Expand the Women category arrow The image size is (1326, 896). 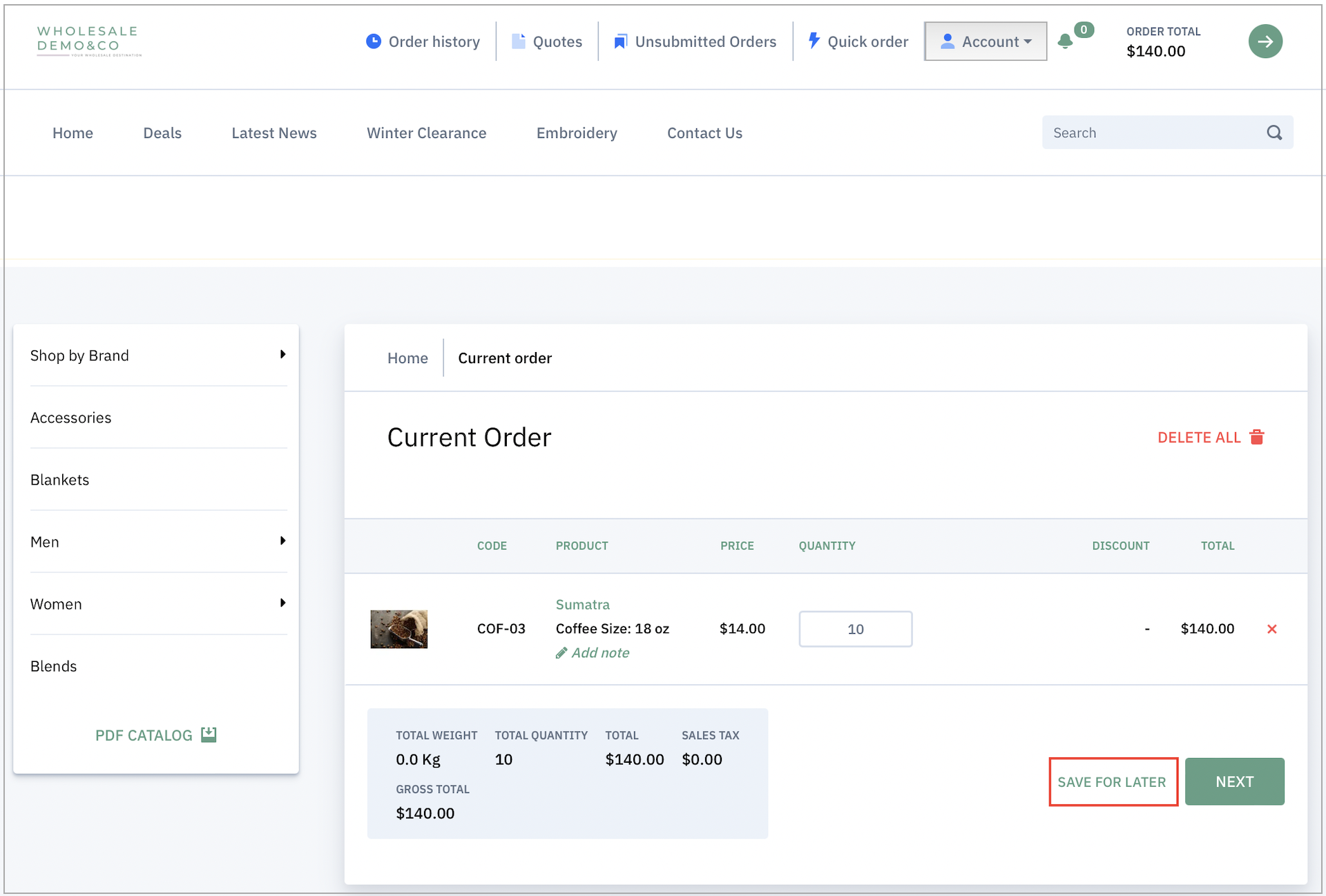[x=282, y=603]
